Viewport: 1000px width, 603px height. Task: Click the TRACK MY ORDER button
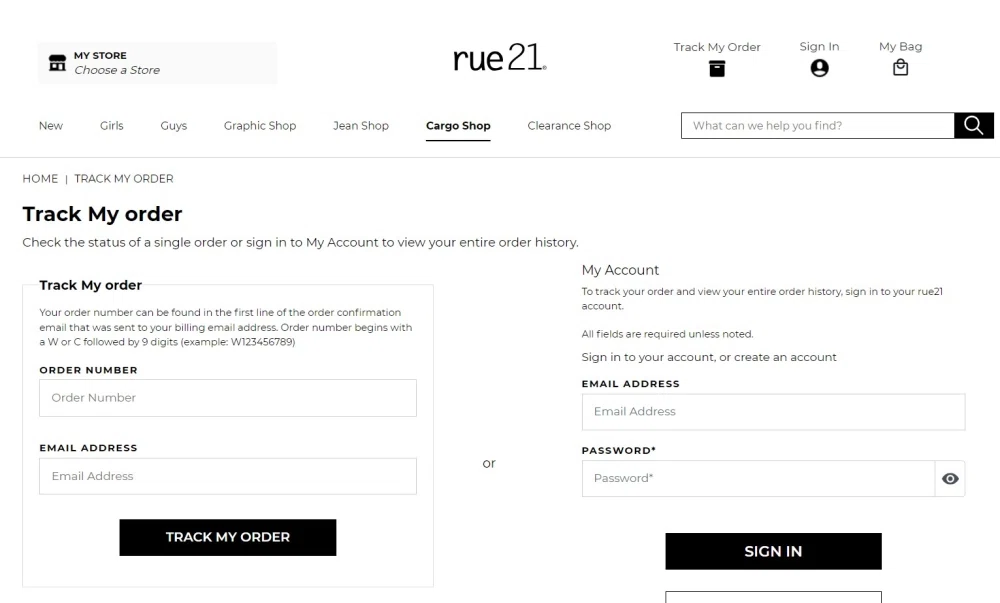point(227,537)
